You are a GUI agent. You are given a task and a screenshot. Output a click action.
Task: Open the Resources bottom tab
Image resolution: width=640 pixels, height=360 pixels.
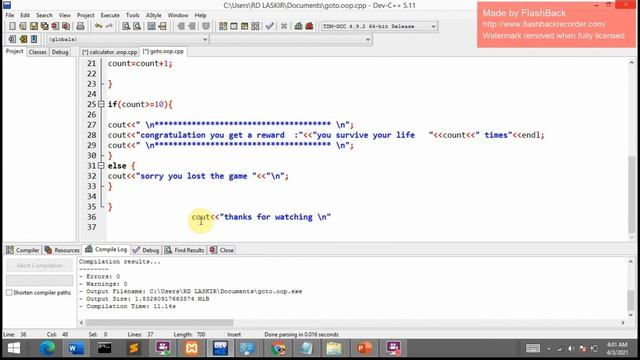coord(62,250)
